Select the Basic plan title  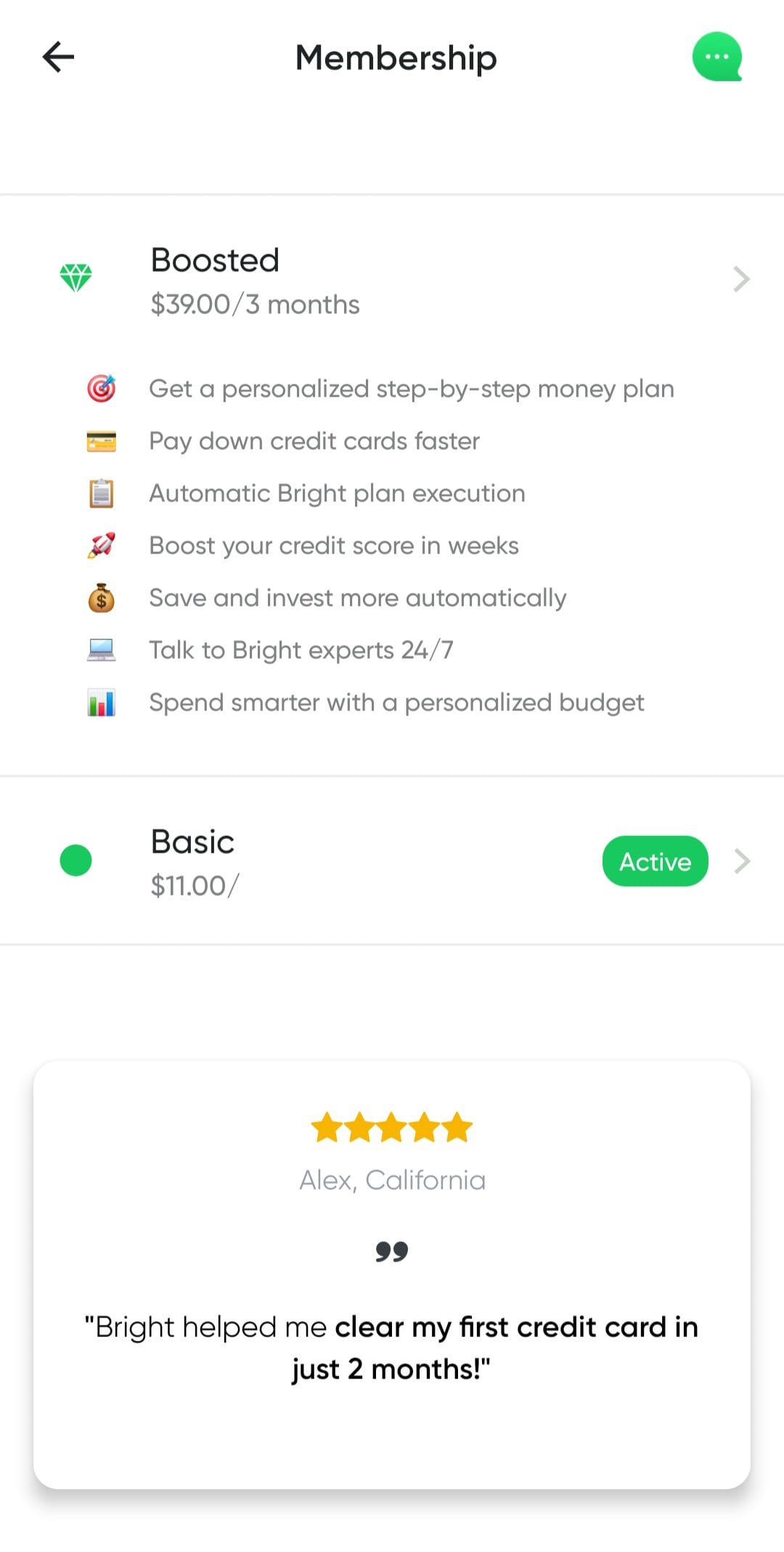pyautogui.click(x=192, y=842)
